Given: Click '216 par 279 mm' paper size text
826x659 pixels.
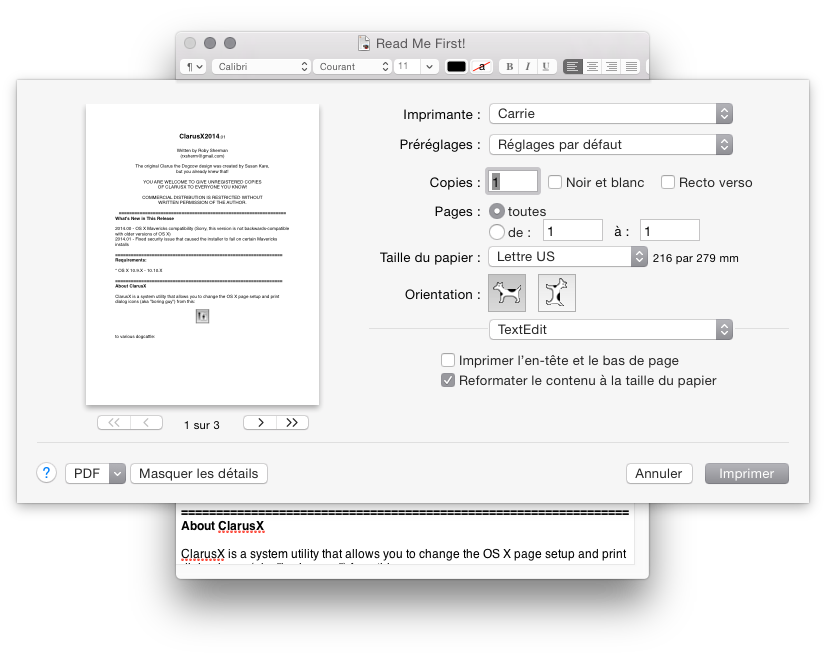Looking at the screenshot, I should pyautogui.click(x=695, y=258).
